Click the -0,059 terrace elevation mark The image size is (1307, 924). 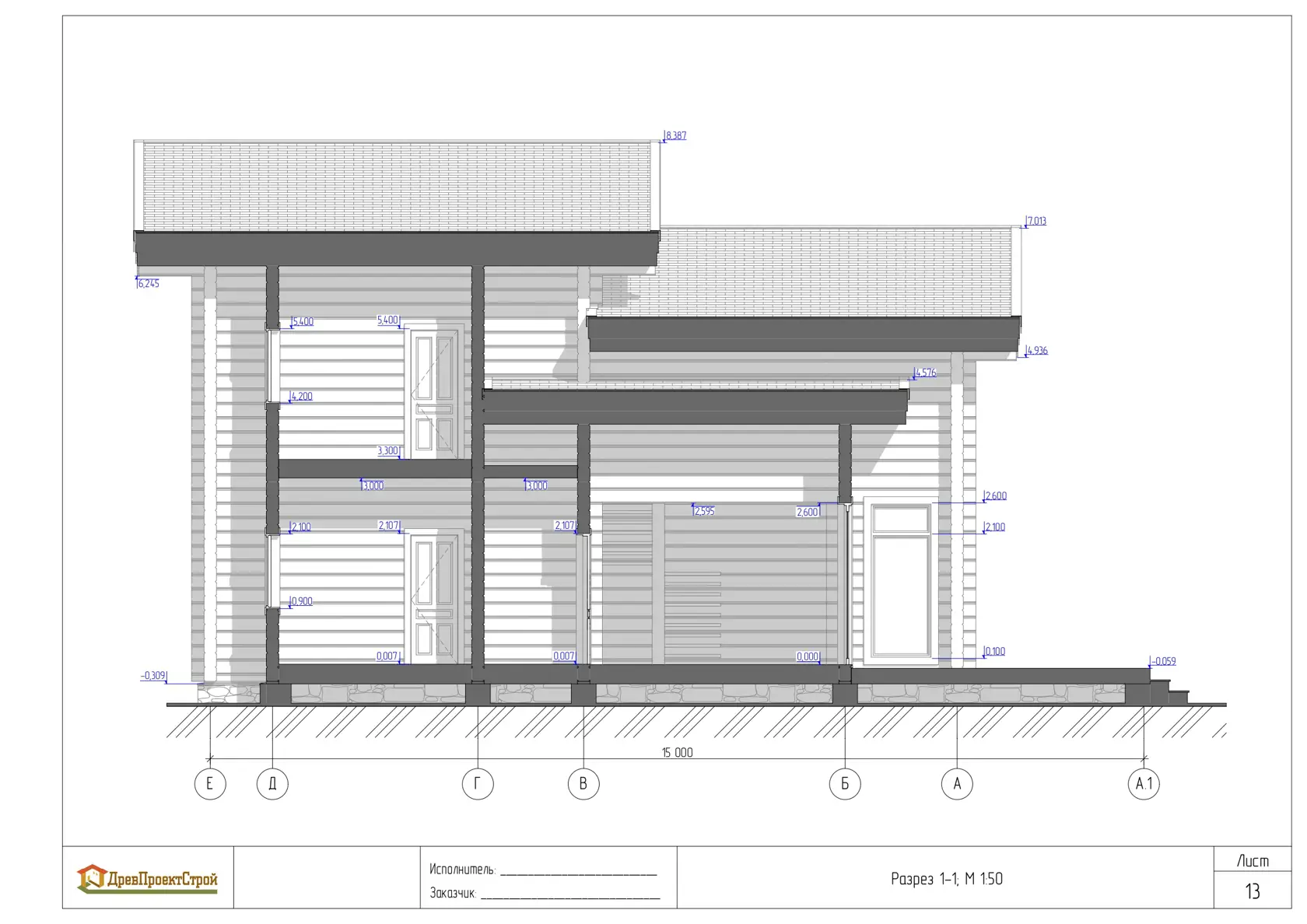pyautogui.click(x=1163, y=661)
